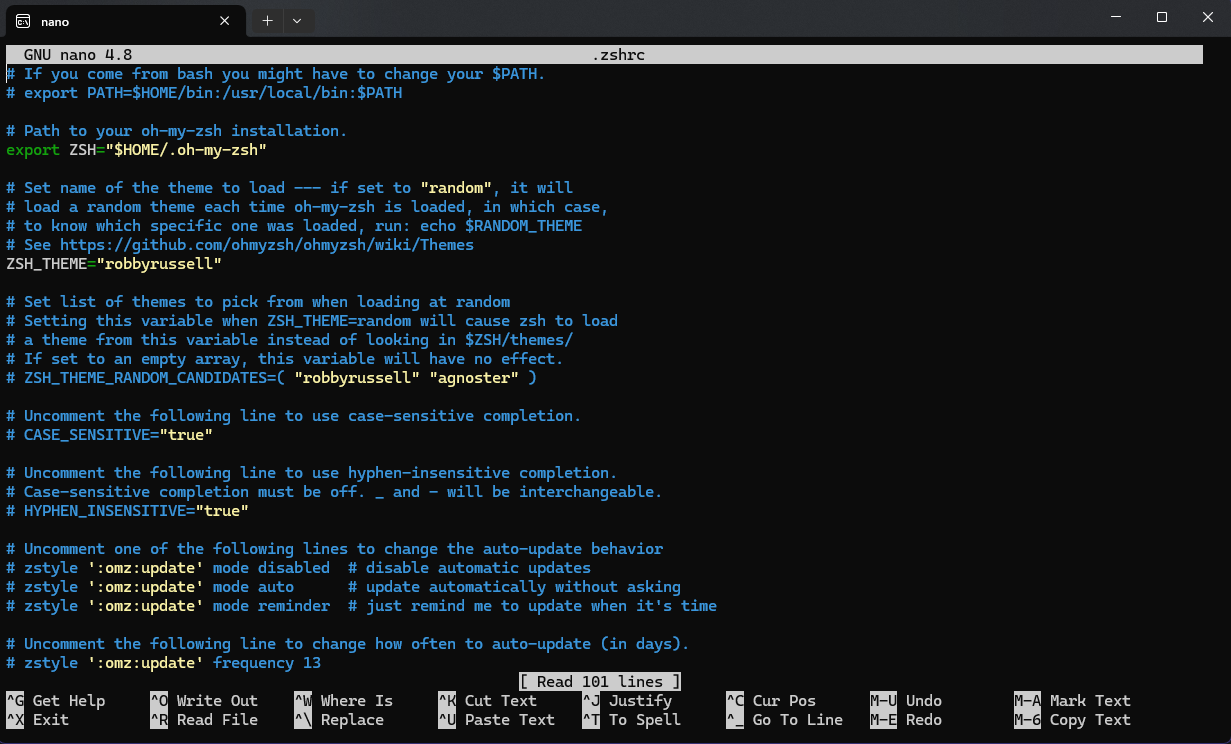Click 'Set list of themes to pick' comment

(258, 302)
